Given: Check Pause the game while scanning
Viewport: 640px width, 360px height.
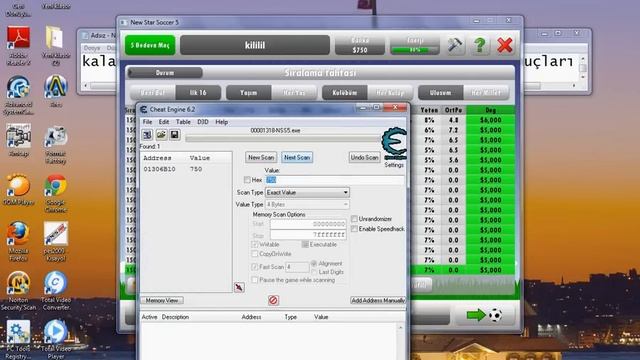Looking at the screenshot, I should click(x=255, y=280).
